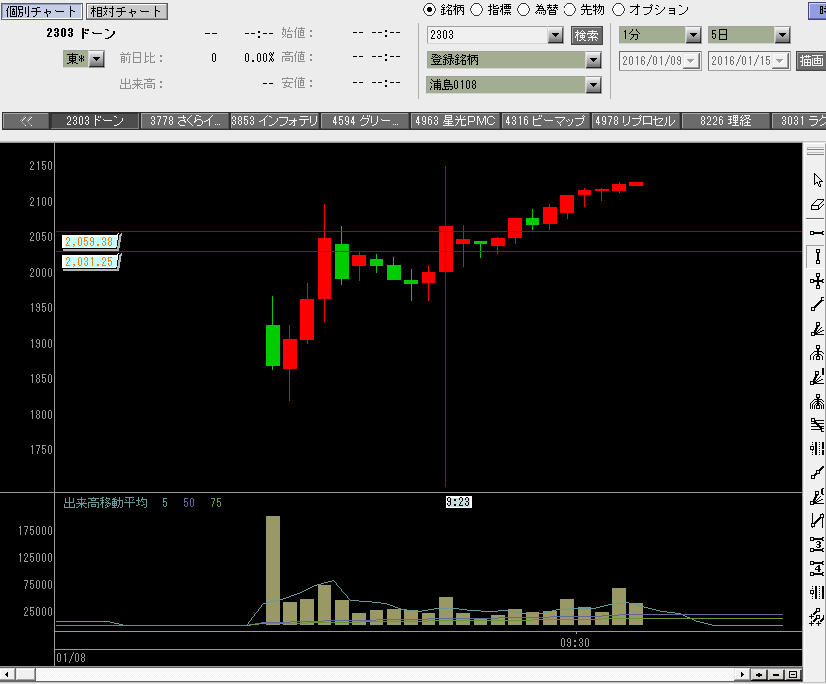Click the toolbar grip handle on the right toolbar
The image size is (826, 684).
tap(815, 151)
